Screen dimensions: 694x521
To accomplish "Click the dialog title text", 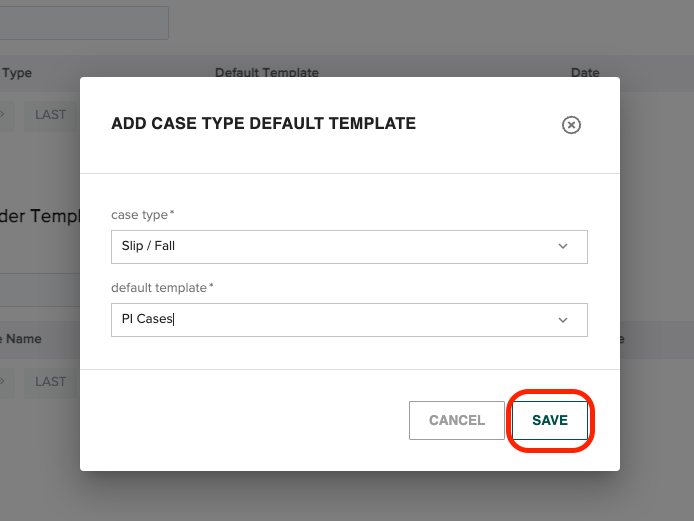I will (263, 124).
